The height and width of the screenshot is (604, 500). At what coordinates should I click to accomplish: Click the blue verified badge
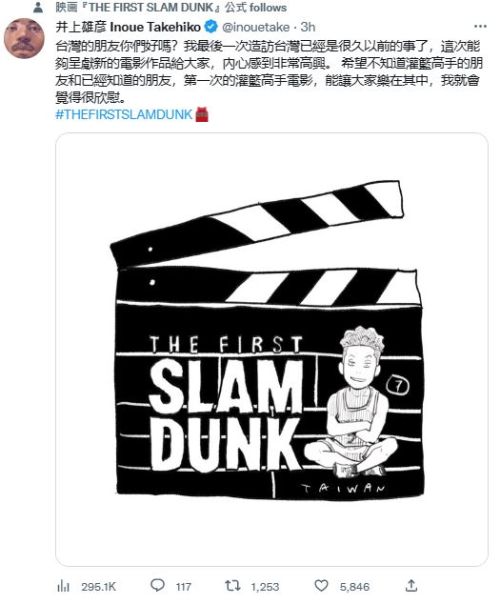pos(211,27)
